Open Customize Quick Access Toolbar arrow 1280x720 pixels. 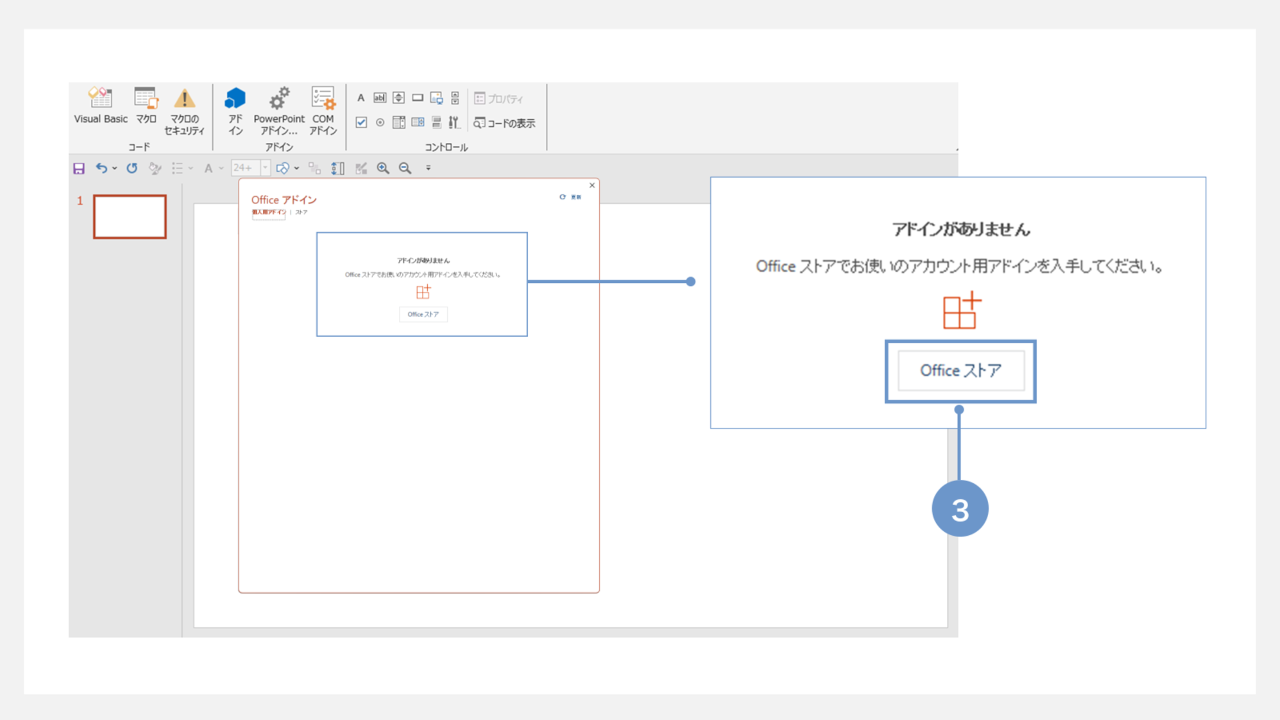pyautogui.click(x=428, y=169)
